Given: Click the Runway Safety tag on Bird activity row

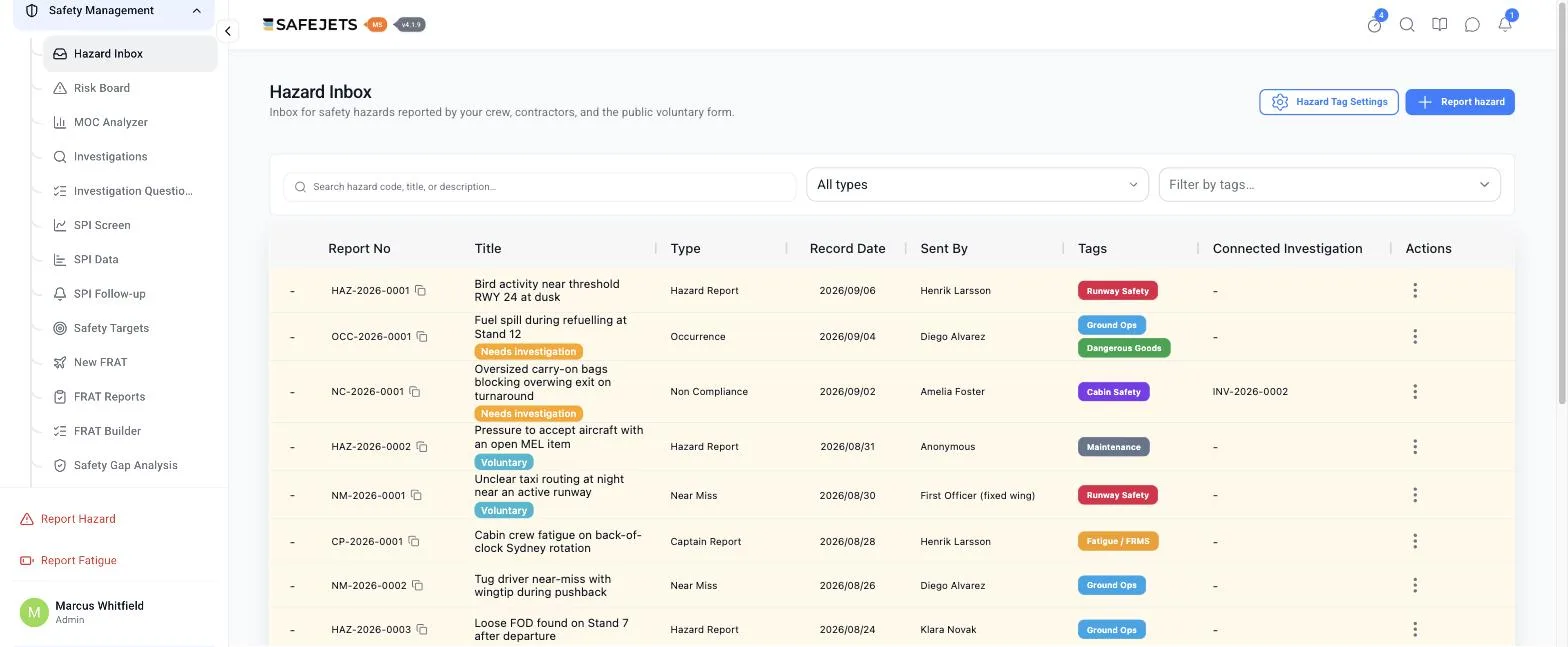Looking at the screenshot, I should tap(1117, 291).
